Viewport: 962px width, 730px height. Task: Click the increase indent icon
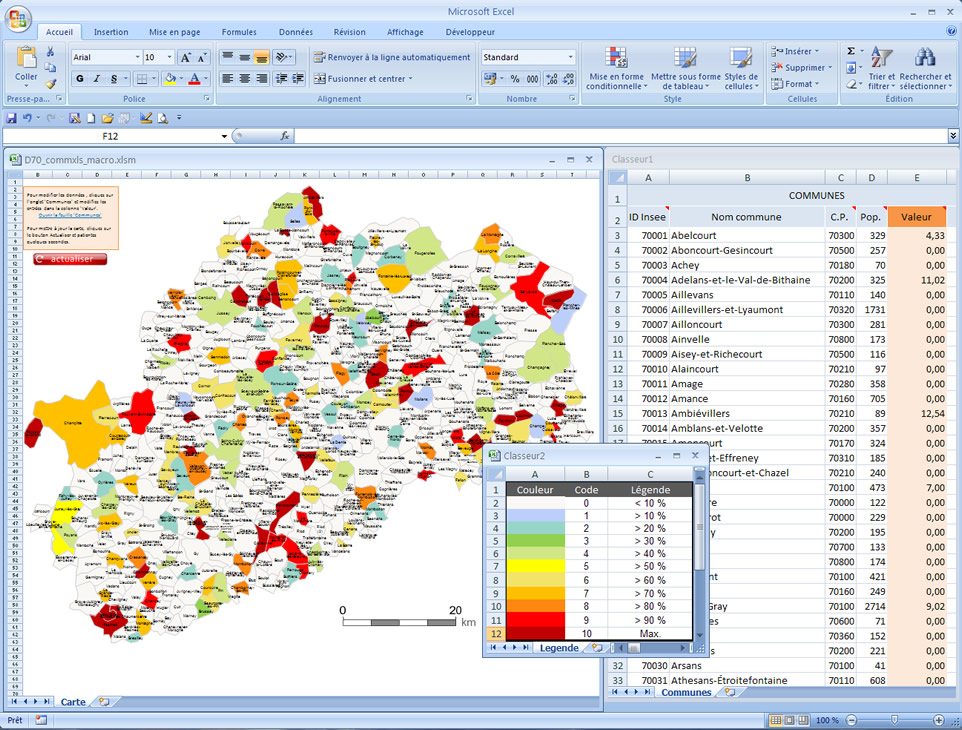tap(298, 79)
